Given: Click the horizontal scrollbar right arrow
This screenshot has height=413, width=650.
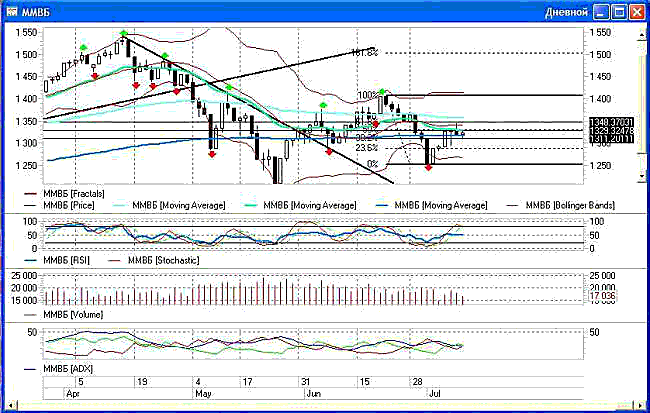Looking at the screenshot, I should [x=640, y=405].
